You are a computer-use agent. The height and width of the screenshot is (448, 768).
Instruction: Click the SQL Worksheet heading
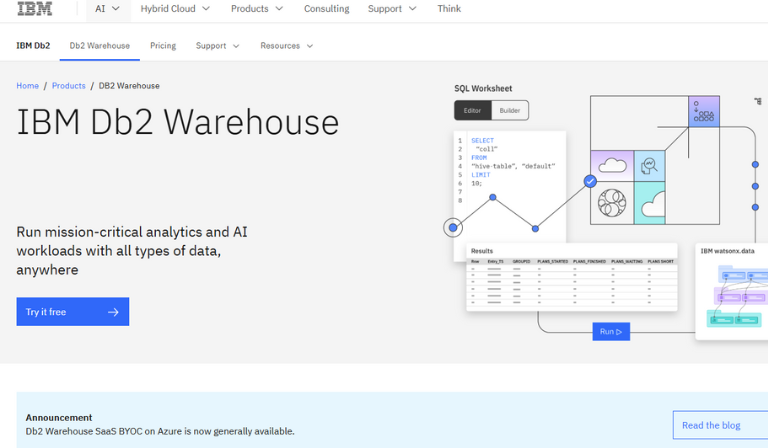483,89
